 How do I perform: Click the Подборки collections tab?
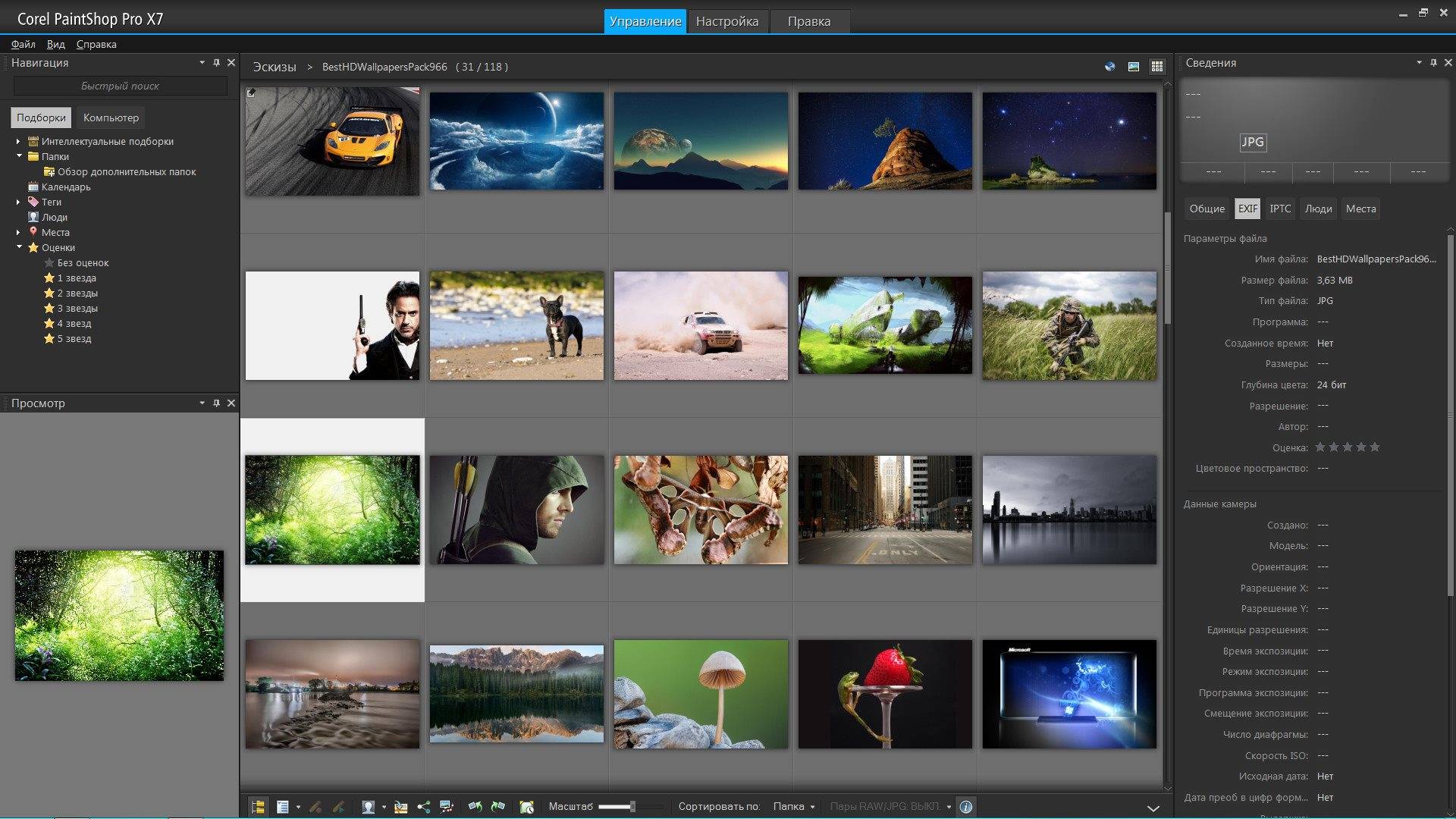tap(41, 118)
